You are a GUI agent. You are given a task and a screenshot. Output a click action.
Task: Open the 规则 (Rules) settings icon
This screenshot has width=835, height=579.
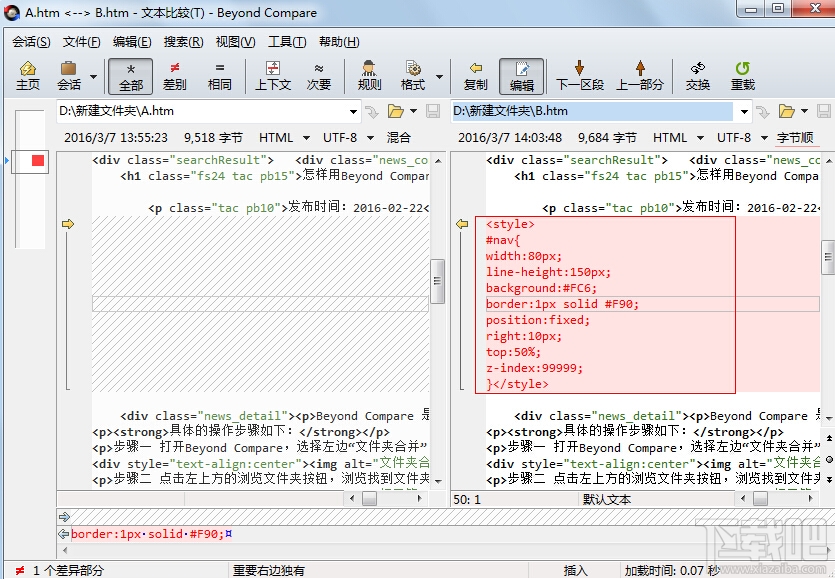368,75
